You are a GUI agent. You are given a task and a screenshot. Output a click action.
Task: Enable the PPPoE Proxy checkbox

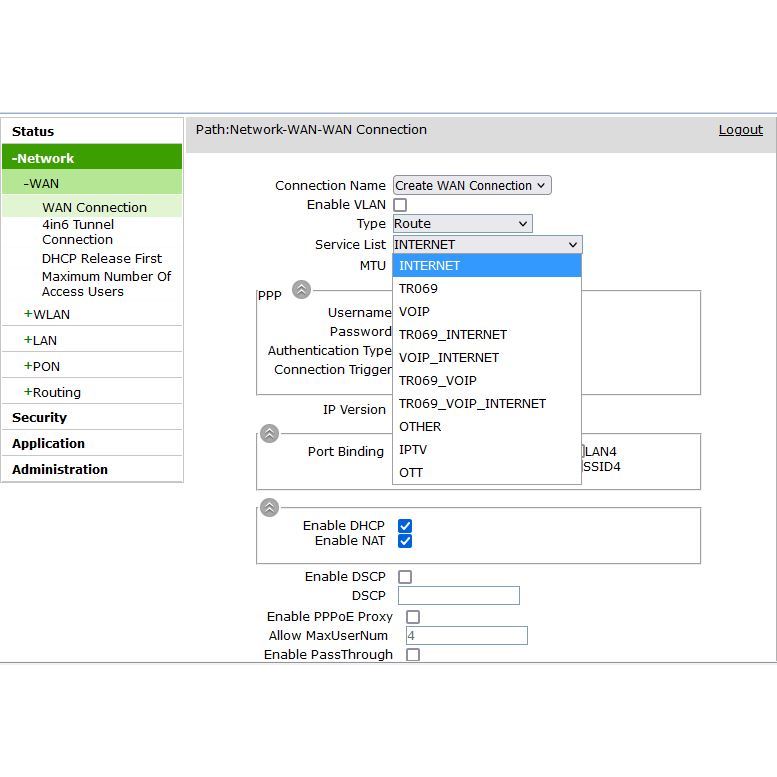[x=413, y=617]
